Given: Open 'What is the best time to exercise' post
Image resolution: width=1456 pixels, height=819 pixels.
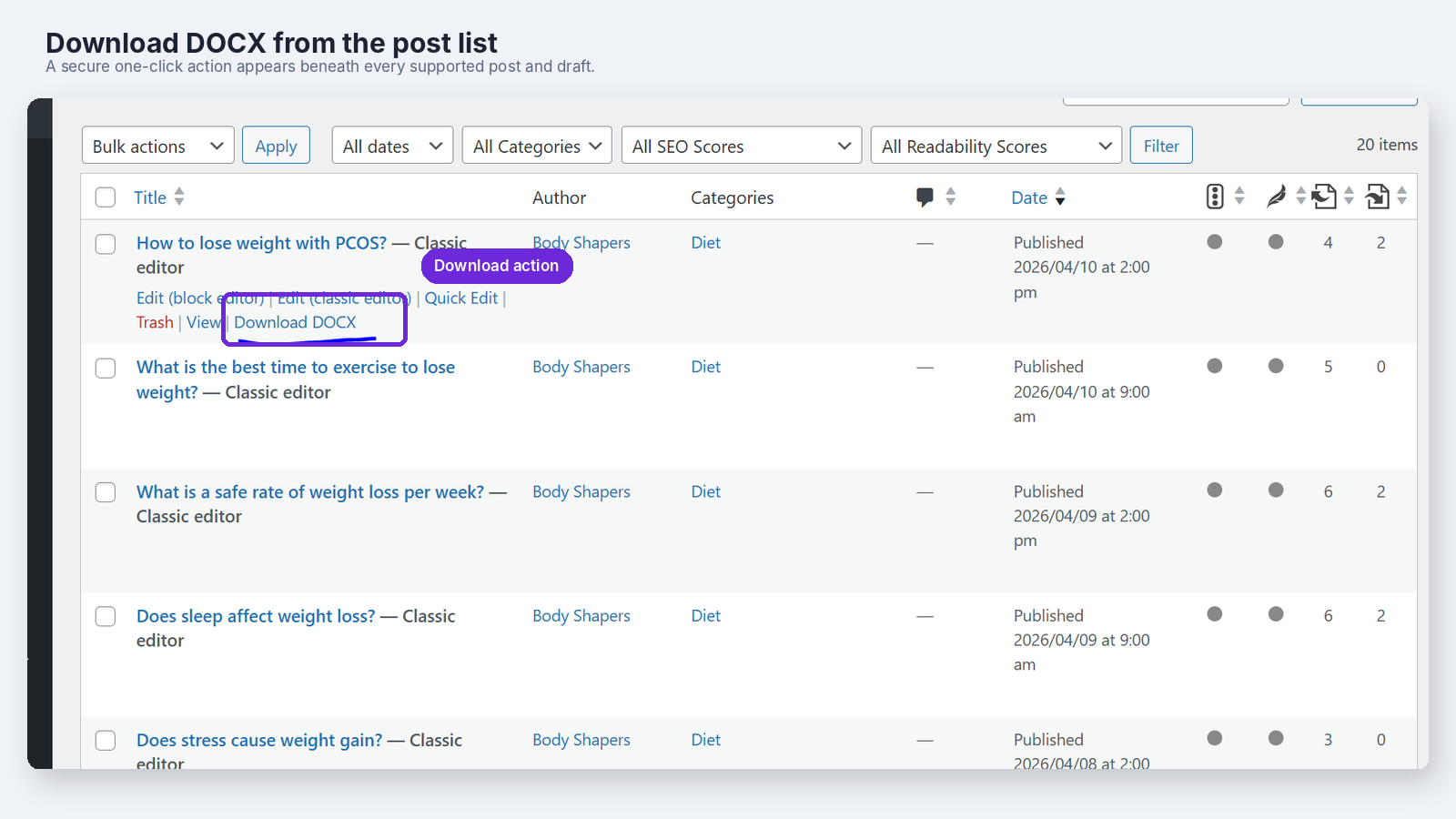Looking at the screenshot, I should point(296,379).
